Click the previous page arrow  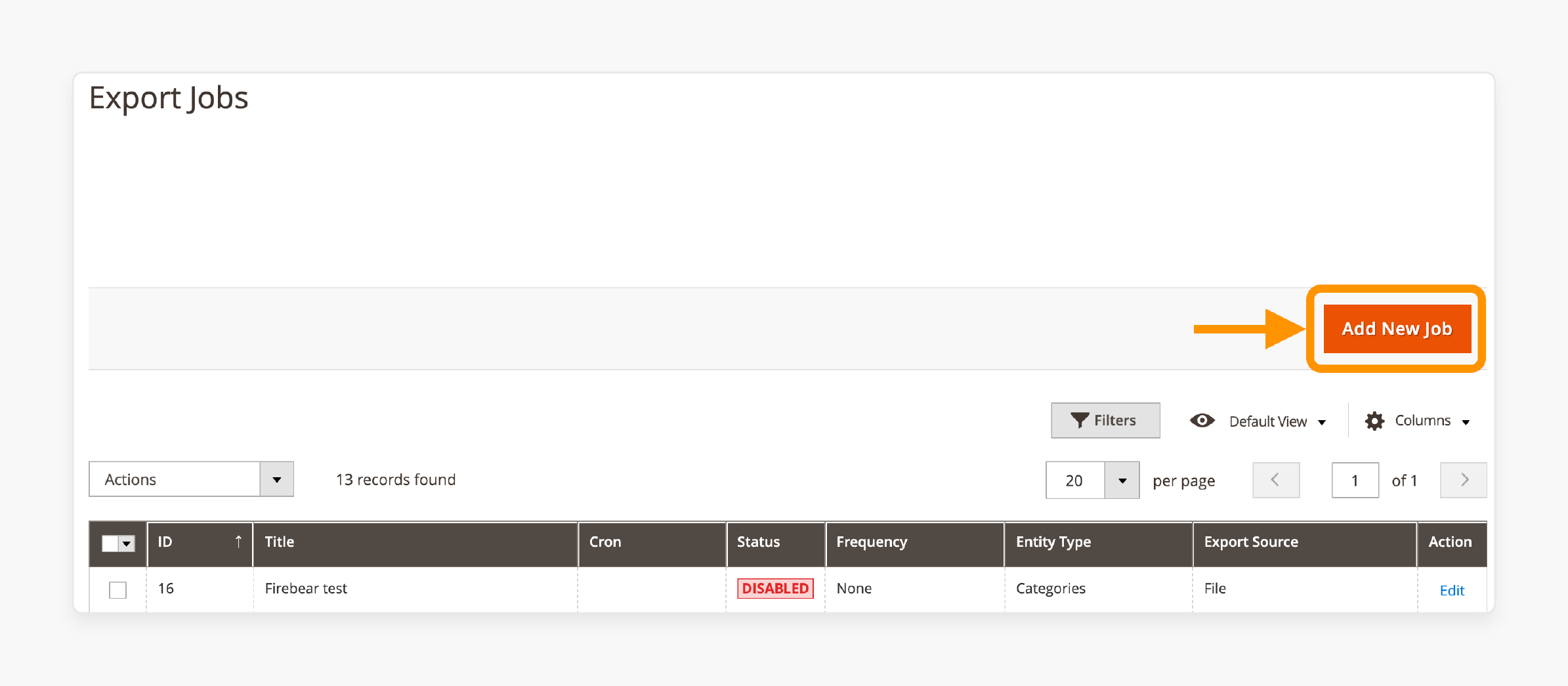[1275, 480]
